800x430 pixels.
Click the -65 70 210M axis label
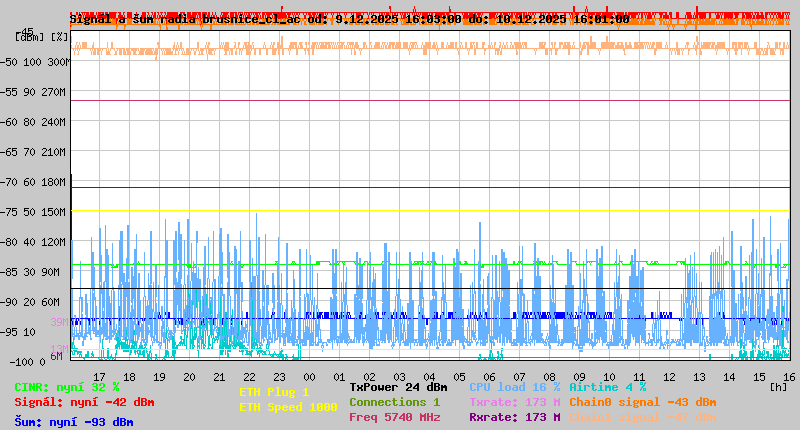(x=33, y=152)
